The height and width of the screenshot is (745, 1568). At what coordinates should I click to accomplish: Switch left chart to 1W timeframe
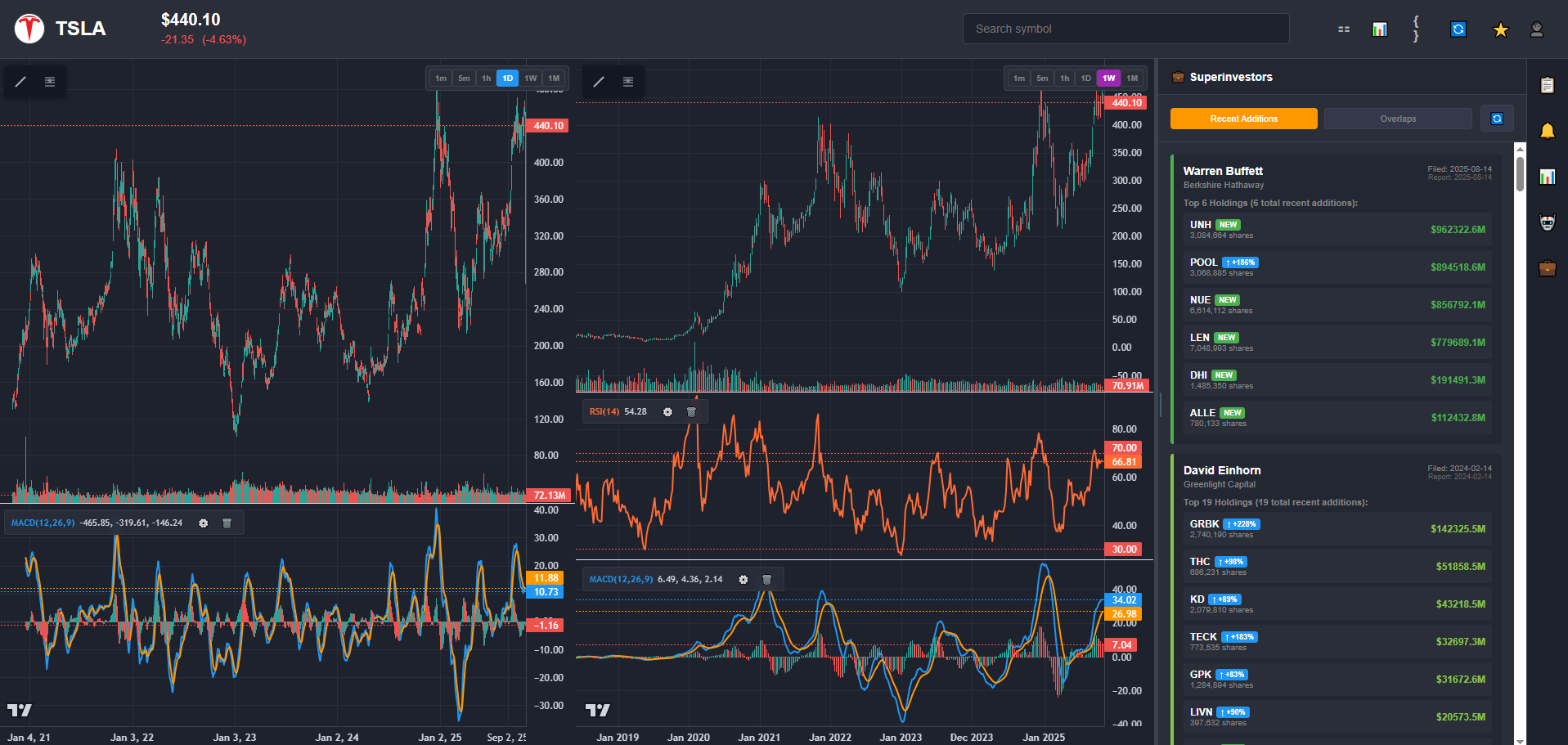(531, 79)
